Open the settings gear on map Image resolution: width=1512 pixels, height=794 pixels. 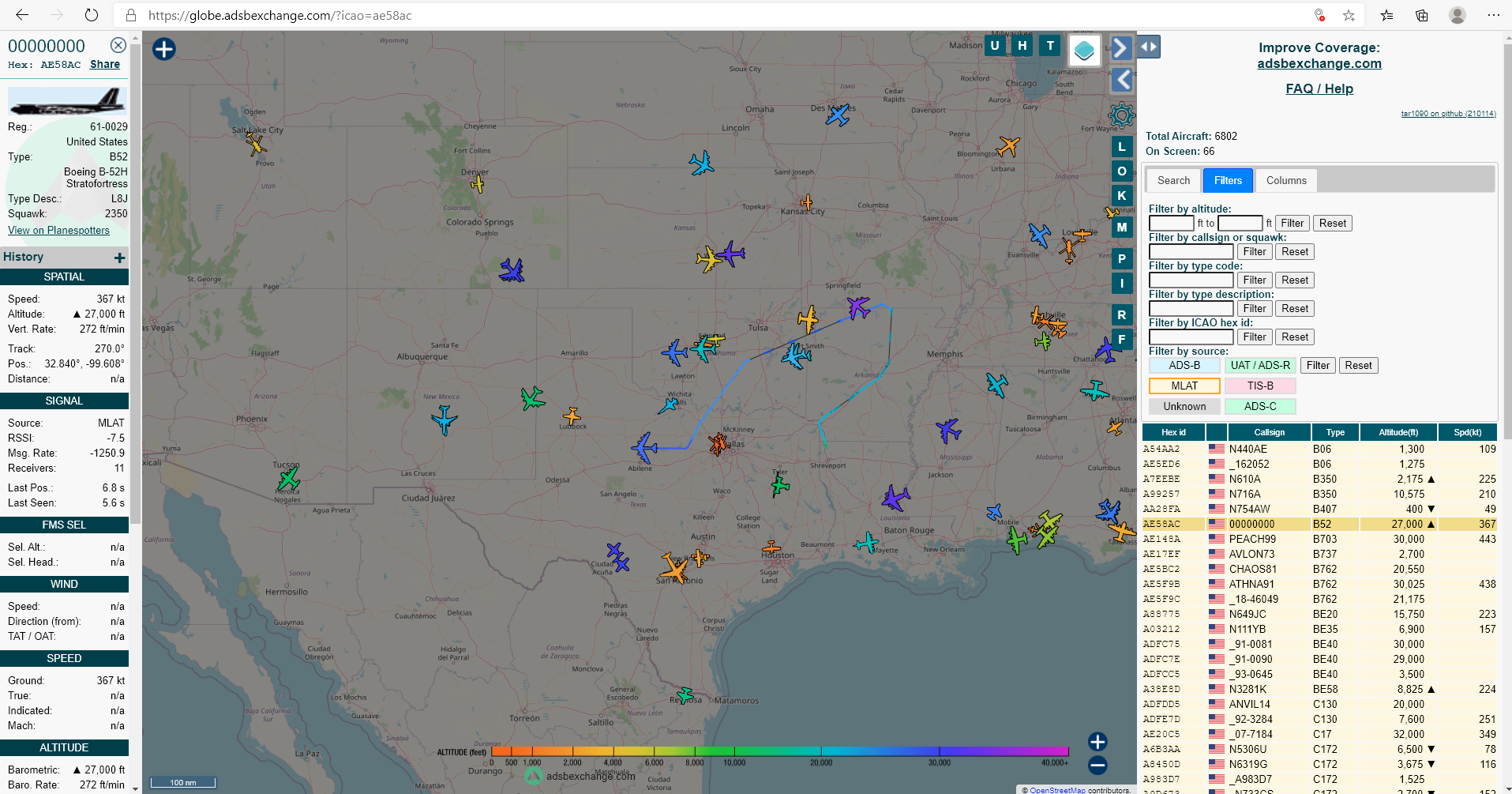coord(1121,115)
